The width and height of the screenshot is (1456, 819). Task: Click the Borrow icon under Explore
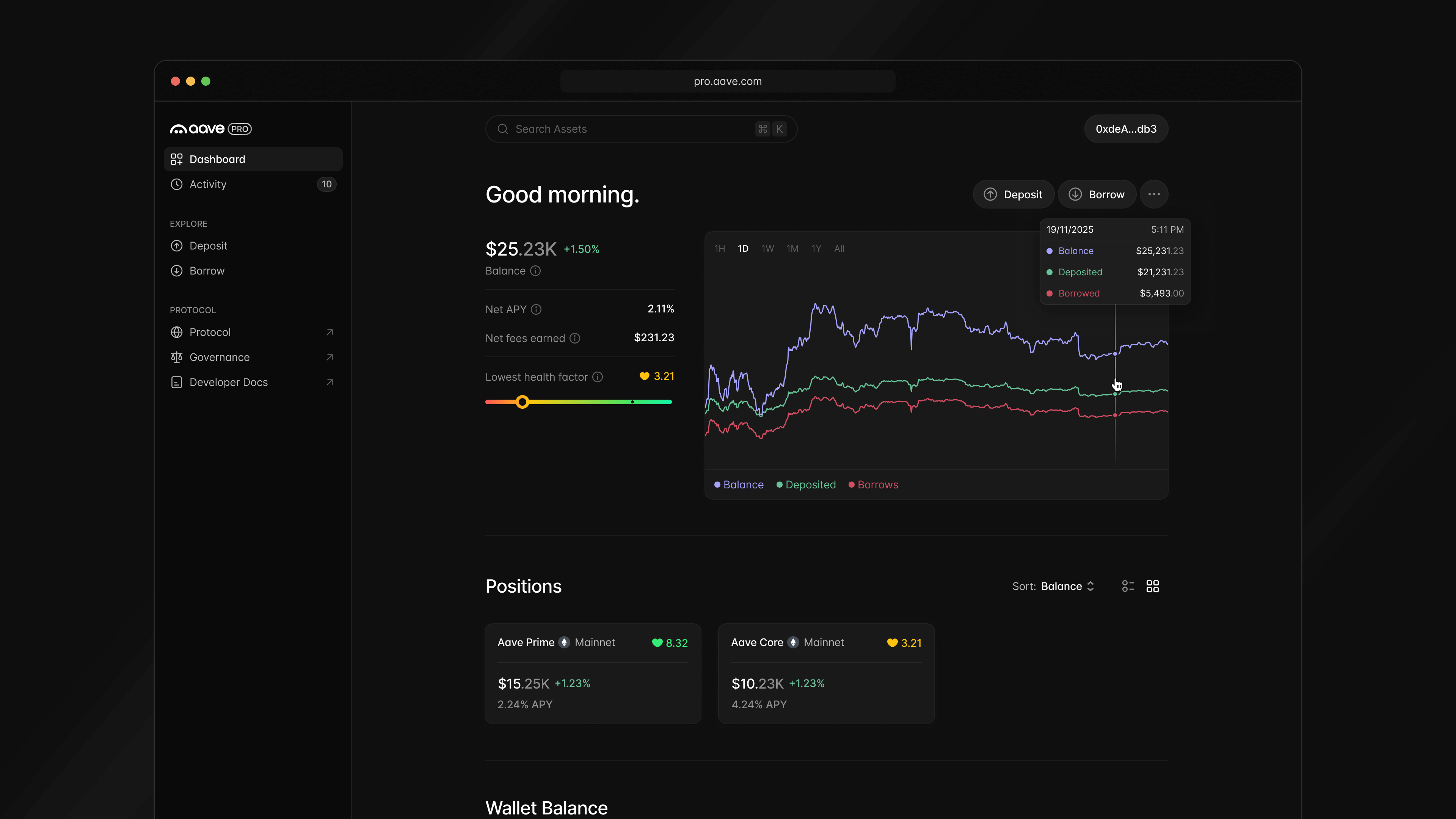click(176, 271)
